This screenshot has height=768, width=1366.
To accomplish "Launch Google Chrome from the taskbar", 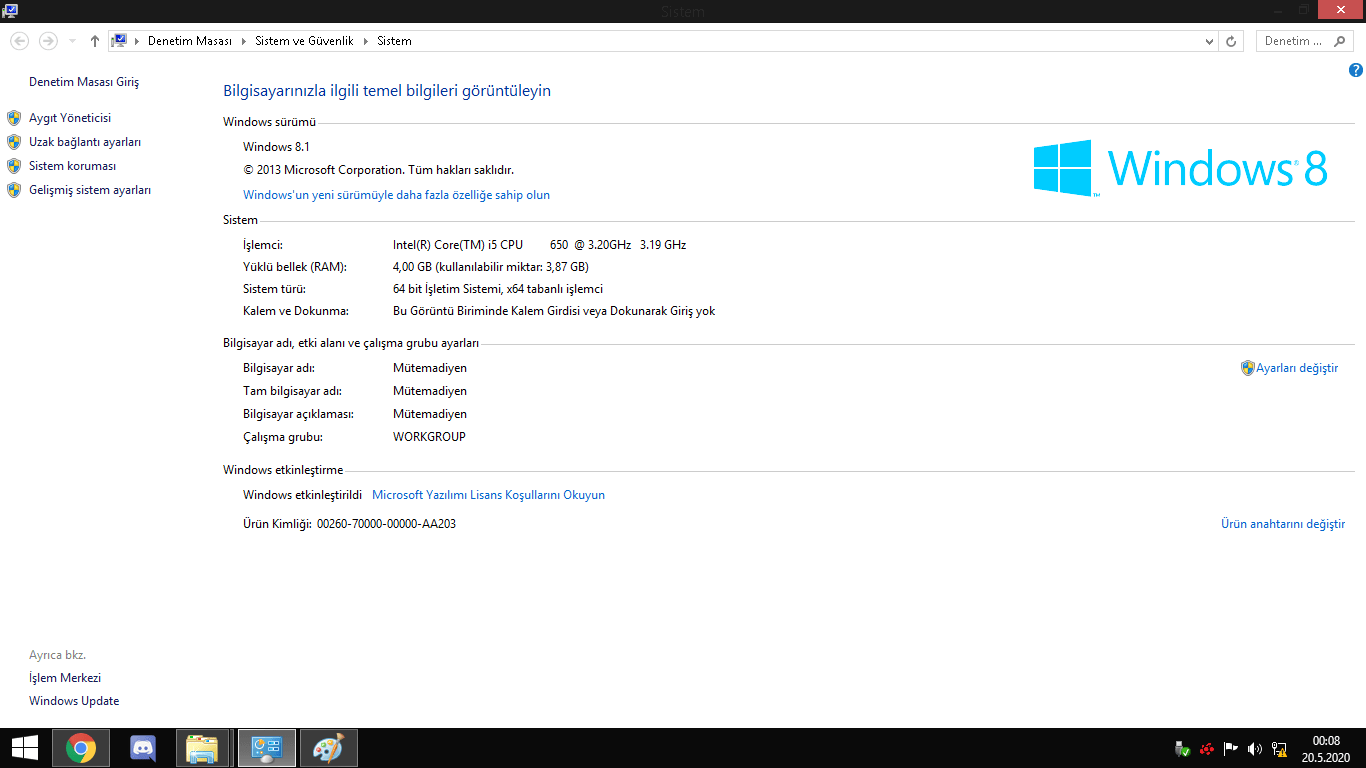I will [81, 748].
